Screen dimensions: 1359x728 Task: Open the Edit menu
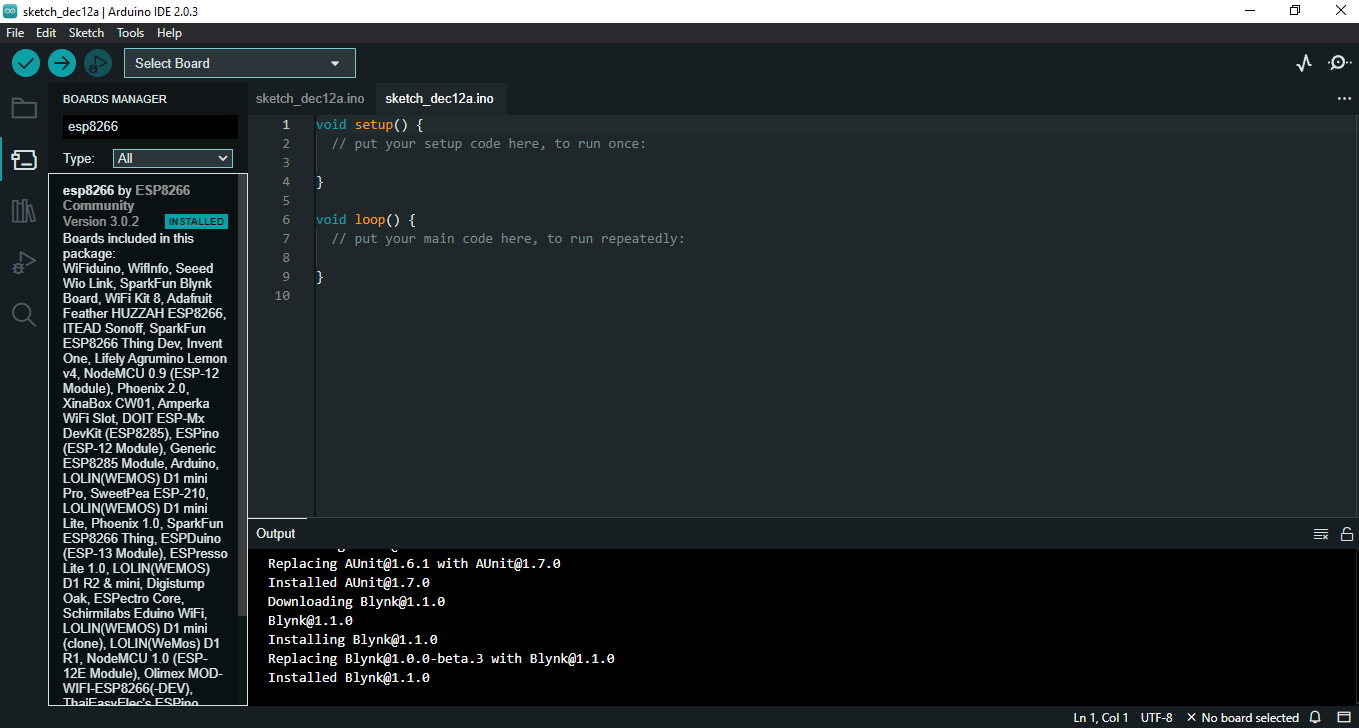click(x=46, y=33)
